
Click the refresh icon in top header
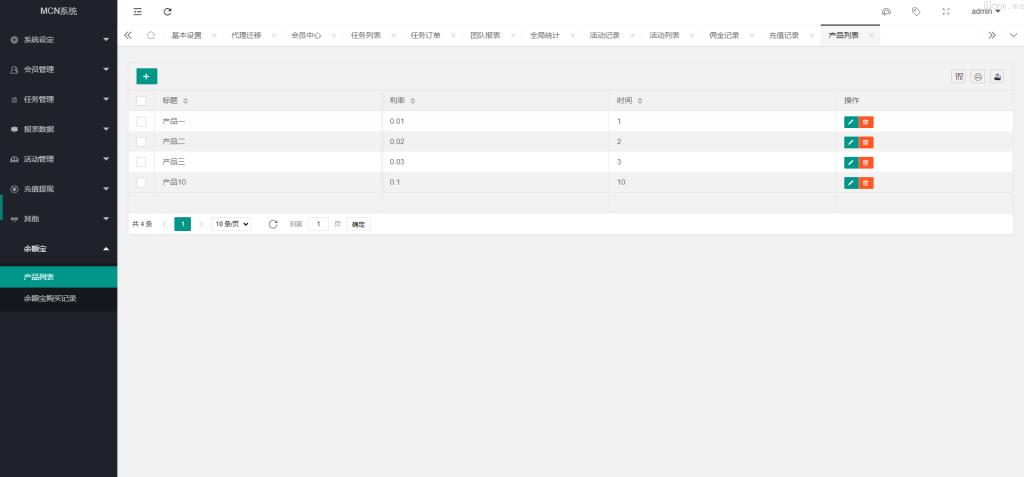167,11
